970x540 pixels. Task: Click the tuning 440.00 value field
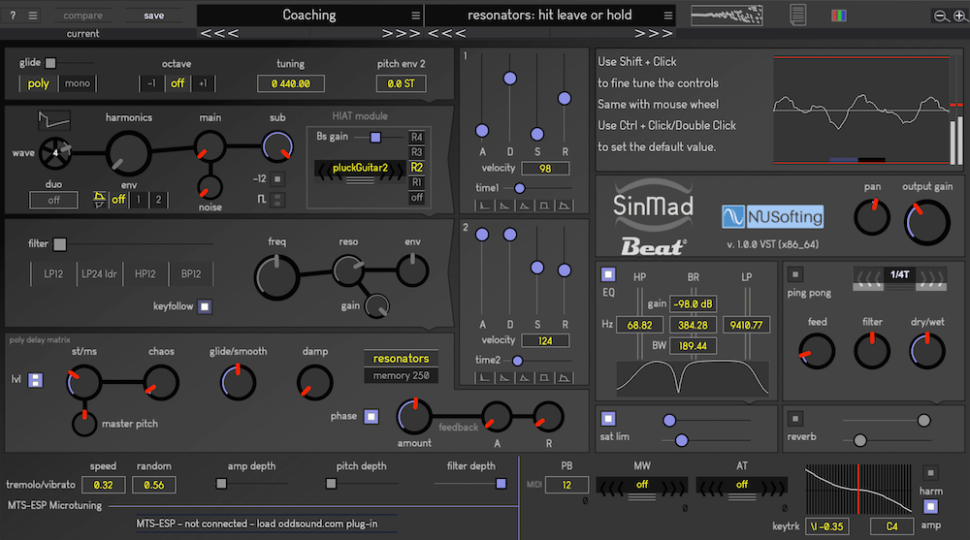(x=292, y=84)
